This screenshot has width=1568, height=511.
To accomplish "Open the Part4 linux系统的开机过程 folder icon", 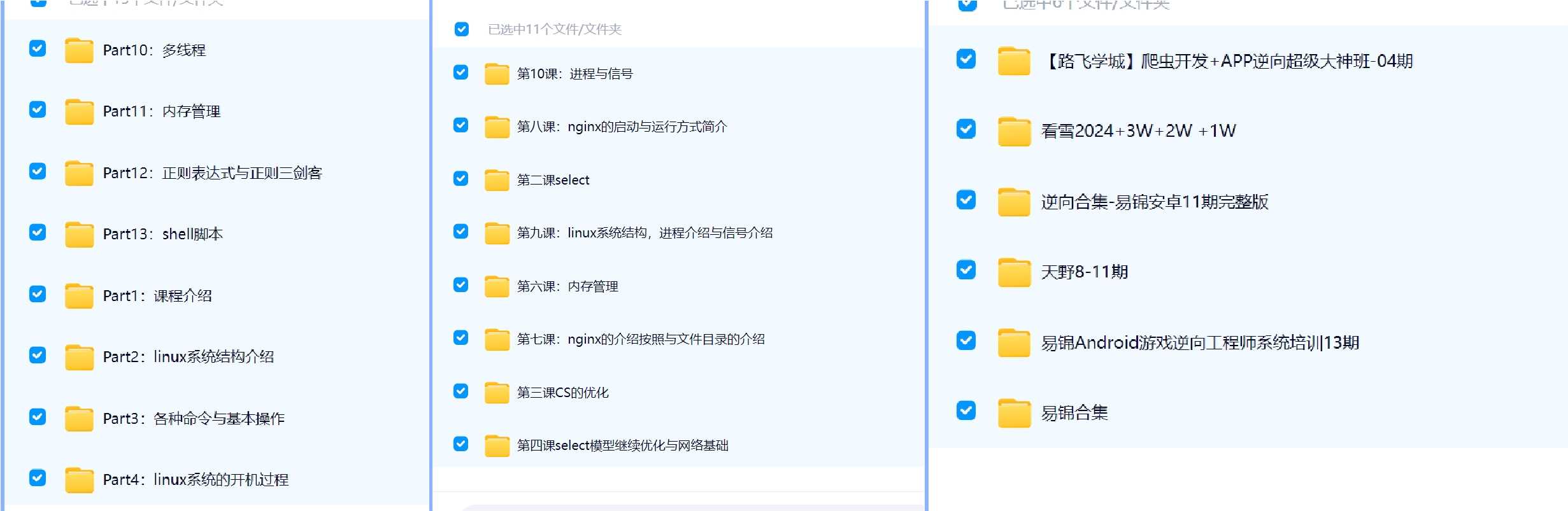I will [79, 480].
